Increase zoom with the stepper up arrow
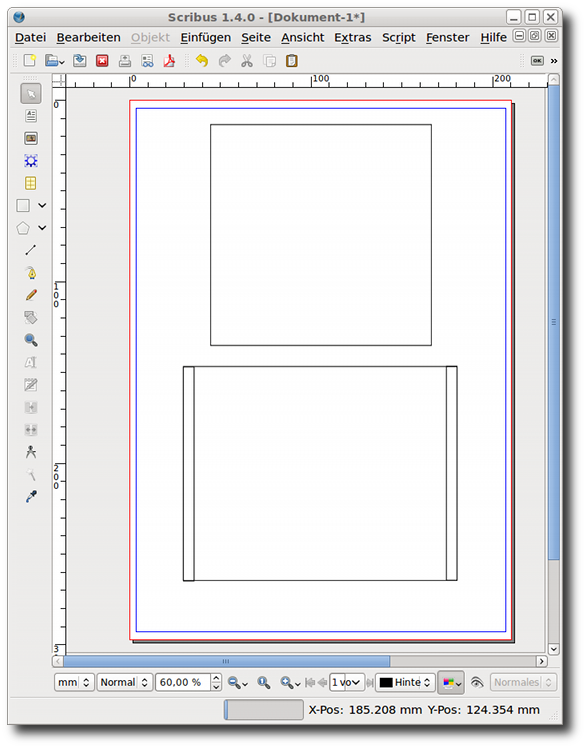The height and width of the screenshot is (748, 586). point(216,678)
